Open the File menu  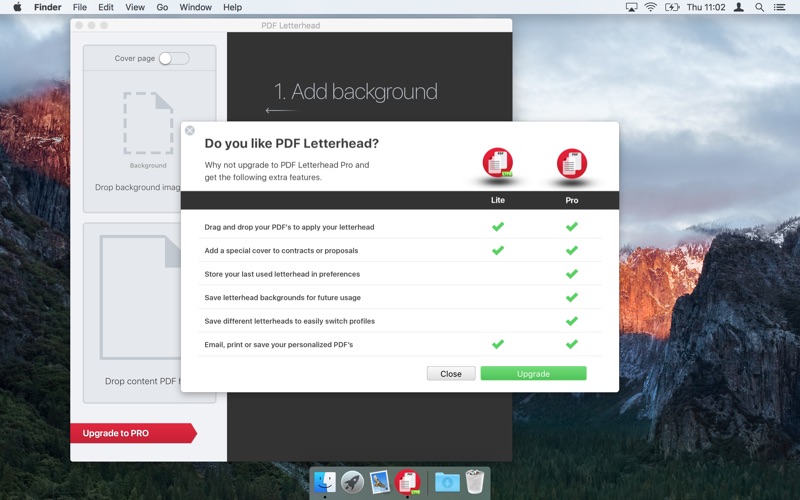[80, 7]
